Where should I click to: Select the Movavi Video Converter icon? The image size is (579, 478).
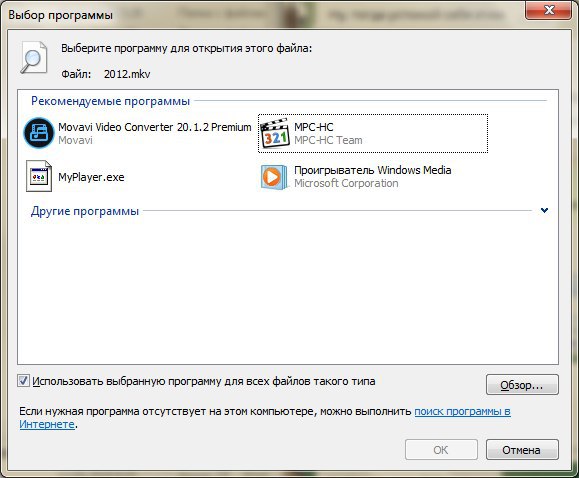(x=39, y=133)
